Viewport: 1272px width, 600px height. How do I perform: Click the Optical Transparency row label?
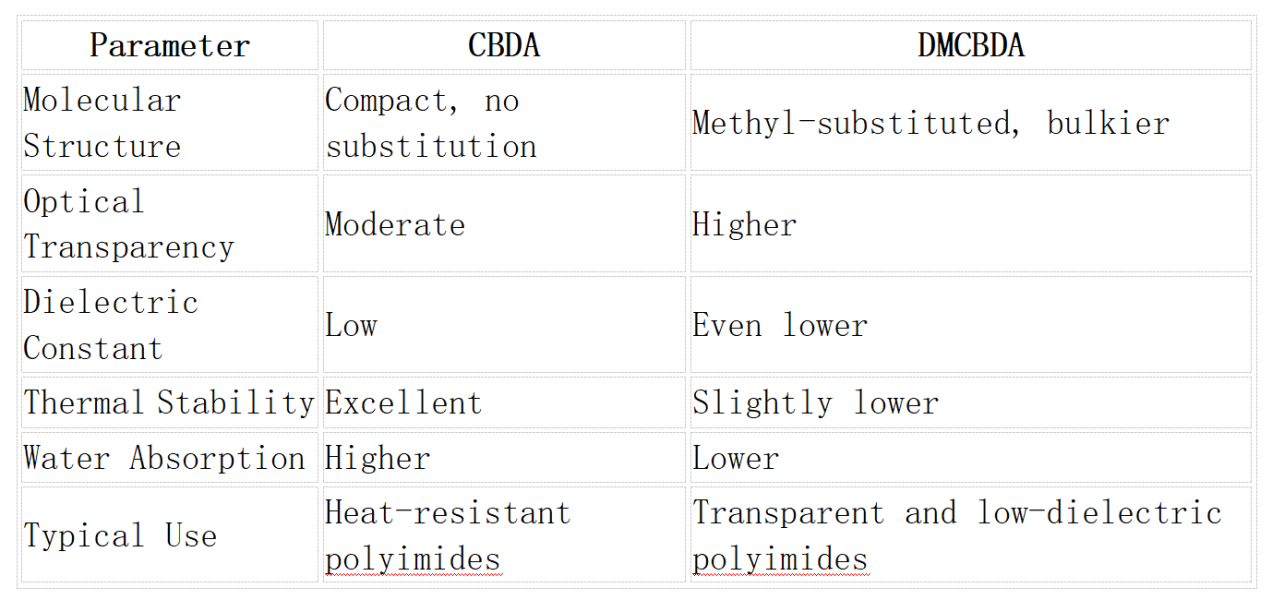[x=169, y=223]
